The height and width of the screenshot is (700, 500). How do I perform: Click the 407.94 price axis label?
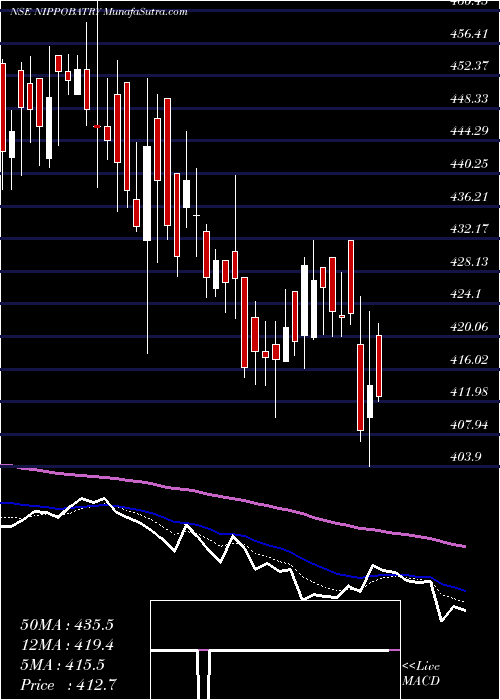pos(469,425)
